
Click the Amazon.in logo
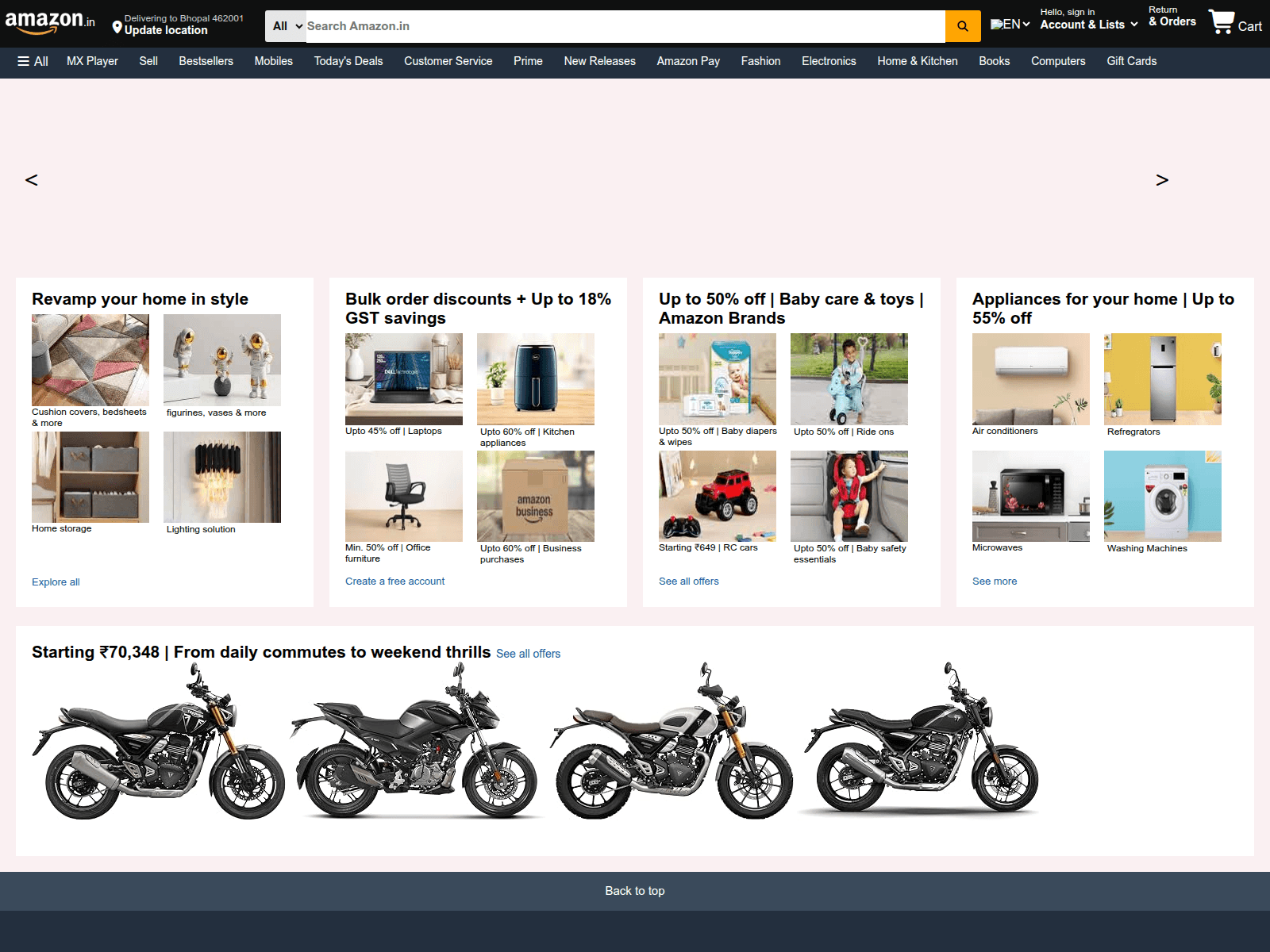[50, 22]
